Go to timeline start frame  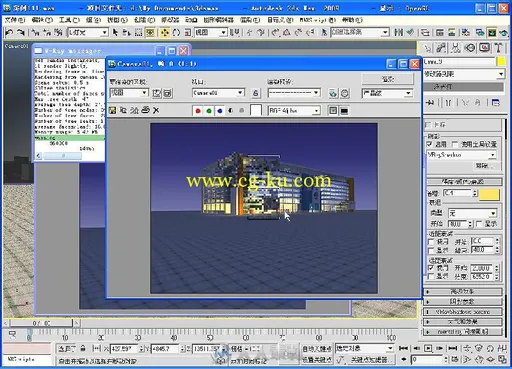pyautogui.click(x=403, y=348)
